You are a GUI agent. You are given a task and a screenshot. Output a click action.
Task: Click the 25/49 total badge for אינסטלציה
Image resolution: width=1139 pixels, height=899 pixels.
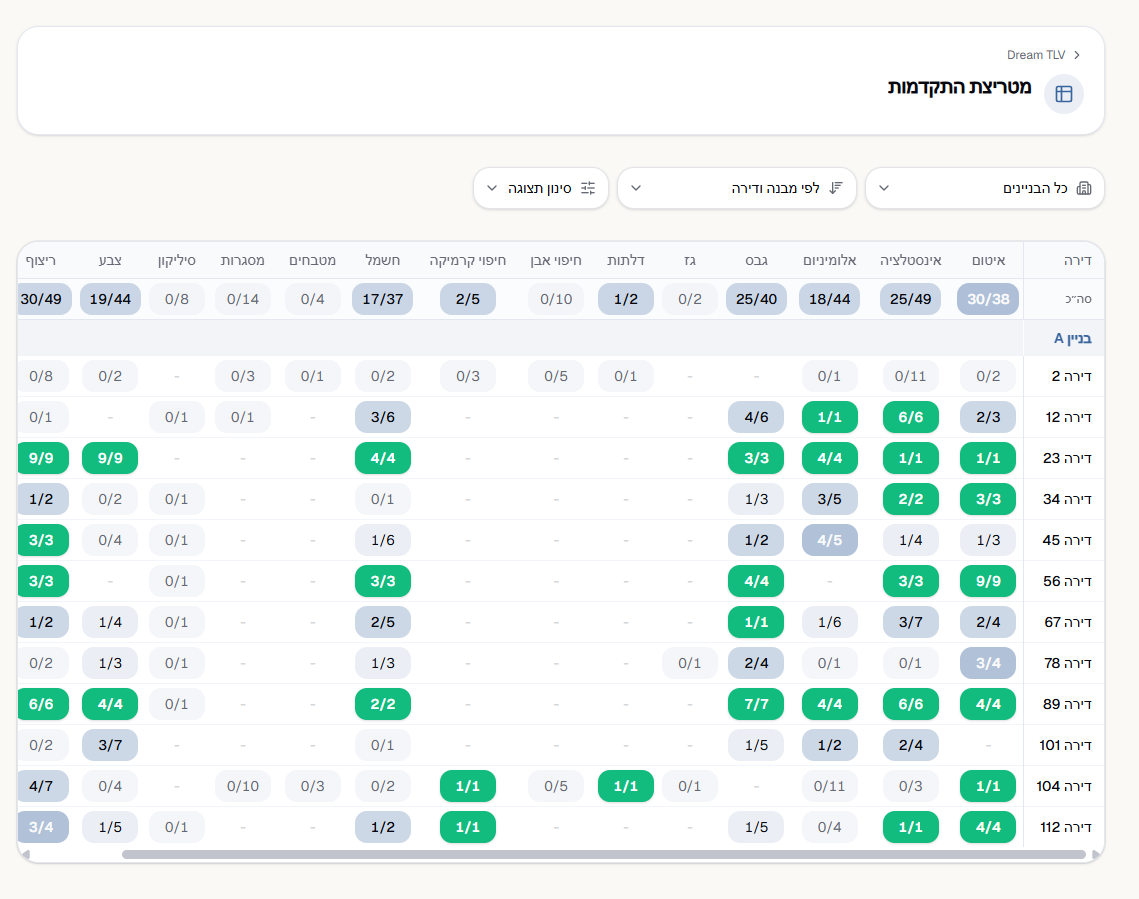tap(910, 299)
